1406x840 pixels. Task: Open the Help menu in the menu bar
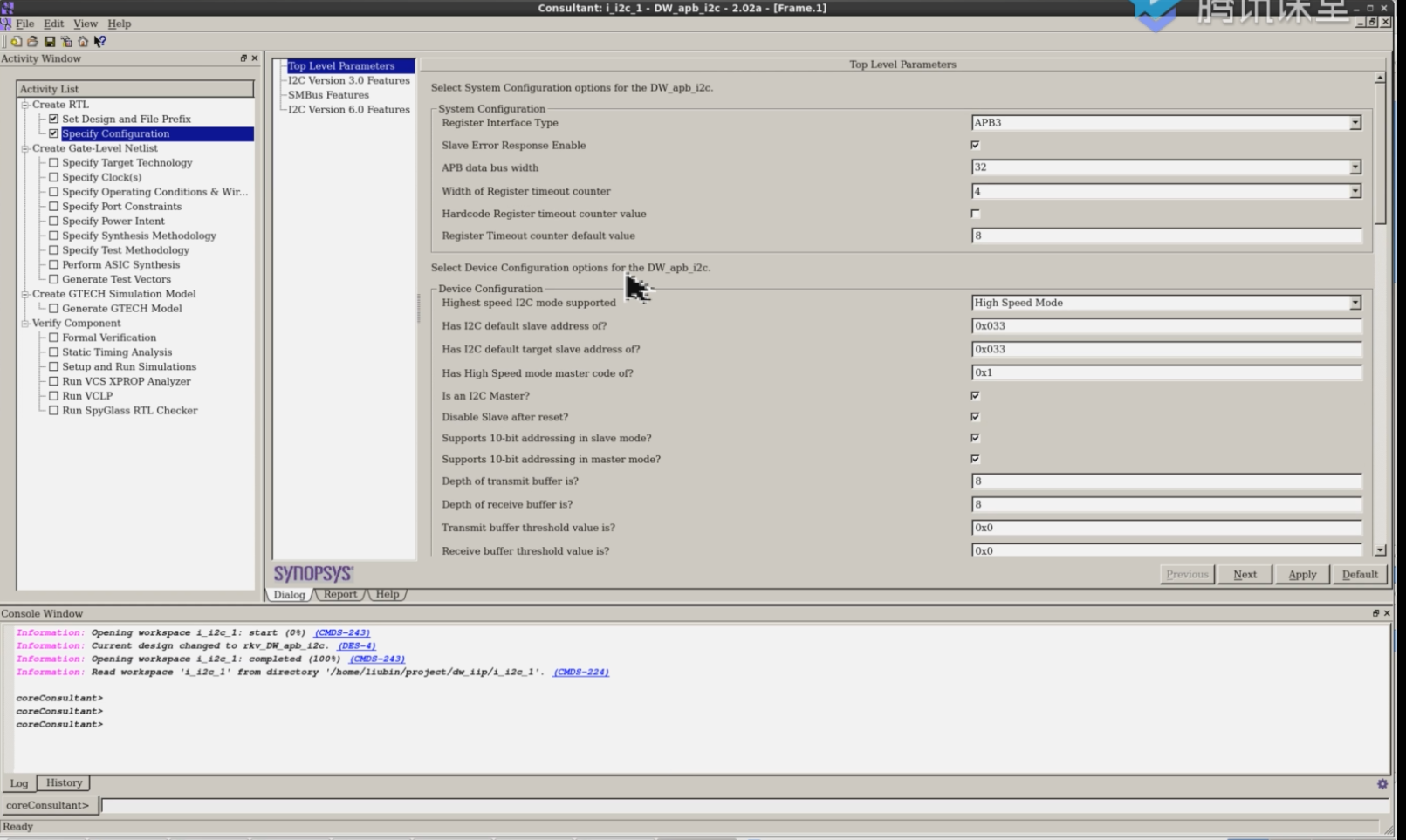point(120,24)
